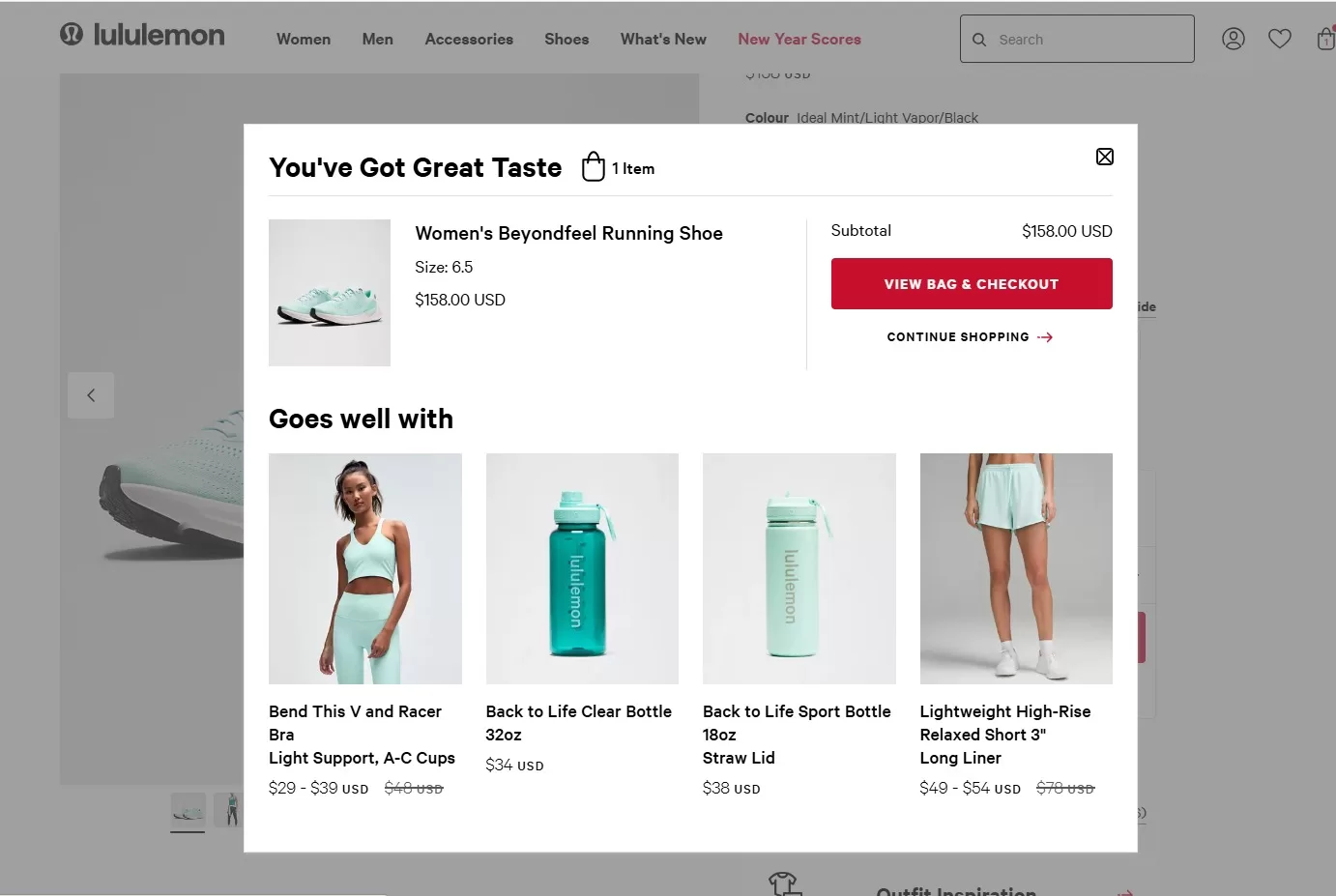This screenshot has height=896, width=1336.
Task: Click Bend This V and Racer Bra link
Action: click(x=362, y=735)
